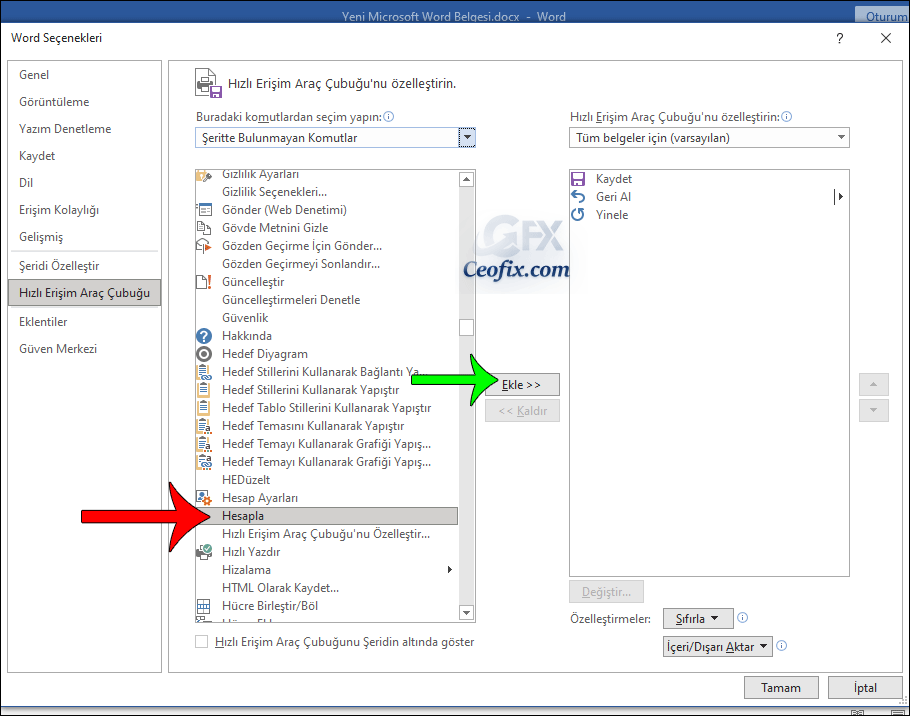Click the Gövde Metnini Gizle icon
The width and height of the screenshot is (910, 716).
(x=204, y=228)
